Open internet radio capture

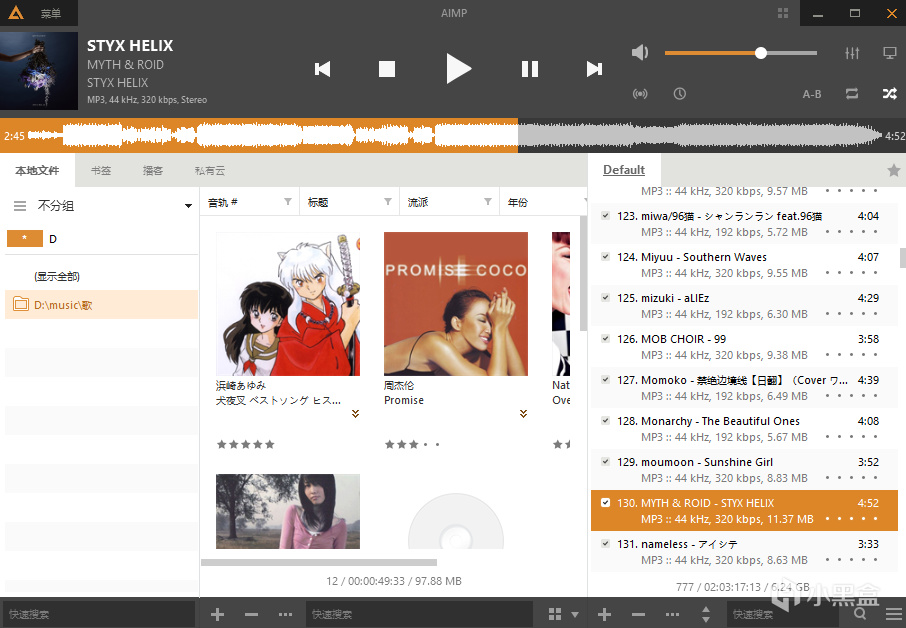640,94
